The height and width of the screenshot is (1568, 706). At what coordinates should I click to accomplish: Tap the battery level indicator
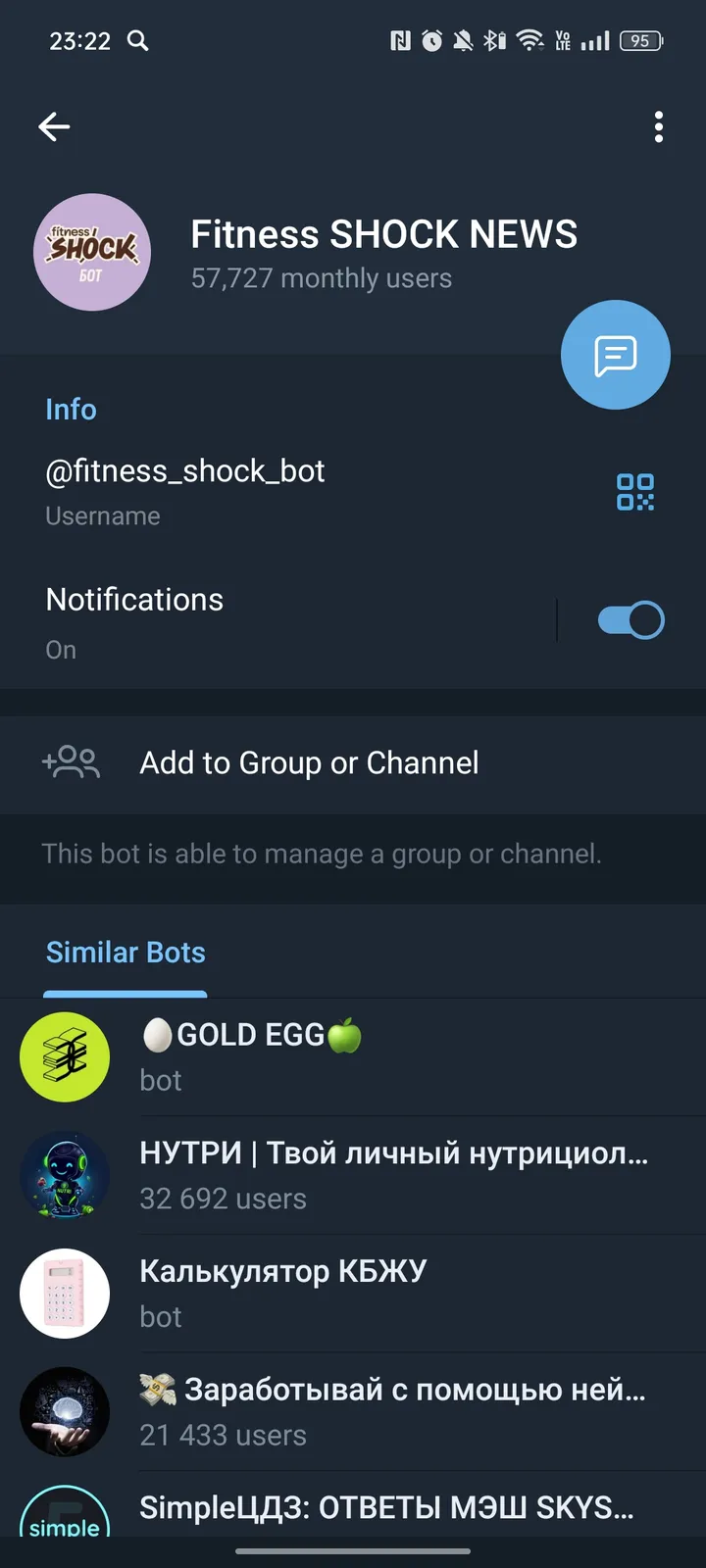point(642,40)
